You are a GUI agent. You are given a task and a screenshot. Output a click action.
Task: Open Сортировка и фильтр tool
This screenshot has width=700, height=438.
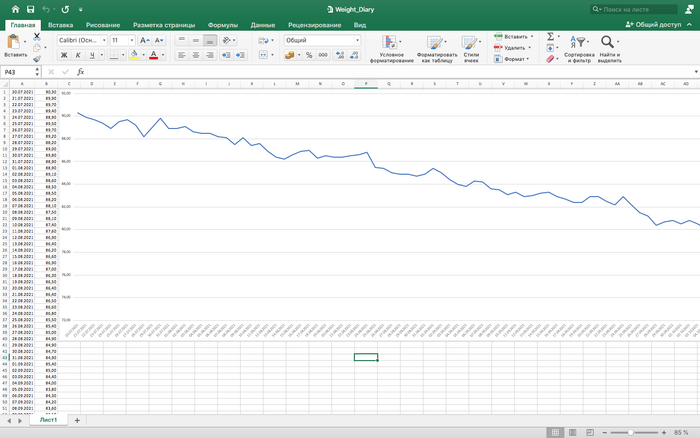[x=579, y=46]
